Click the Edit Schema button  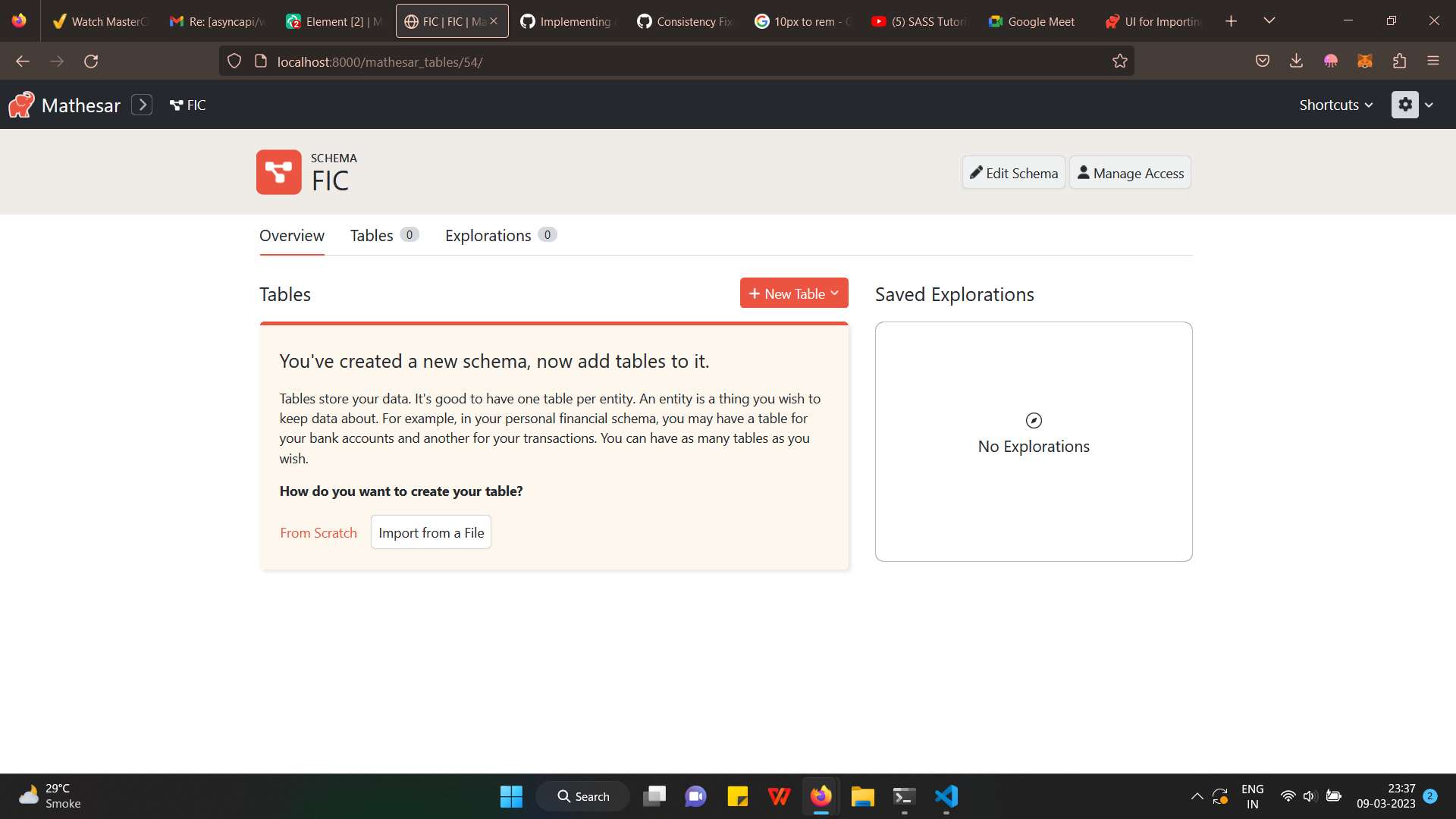tap(1013, 172)
